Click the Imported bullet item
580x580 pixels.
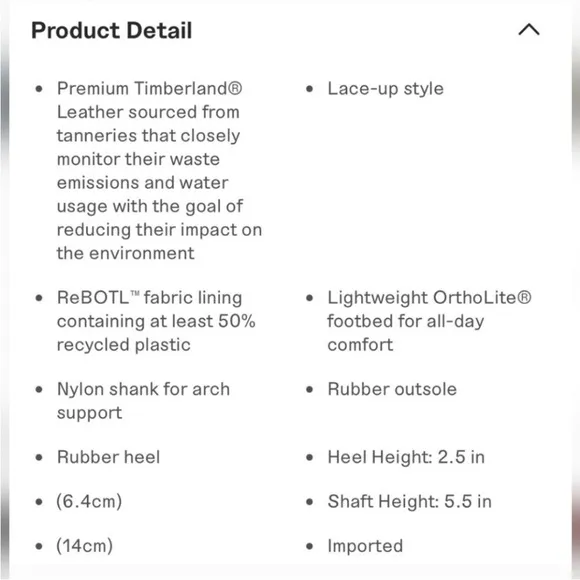click(365, 546)
